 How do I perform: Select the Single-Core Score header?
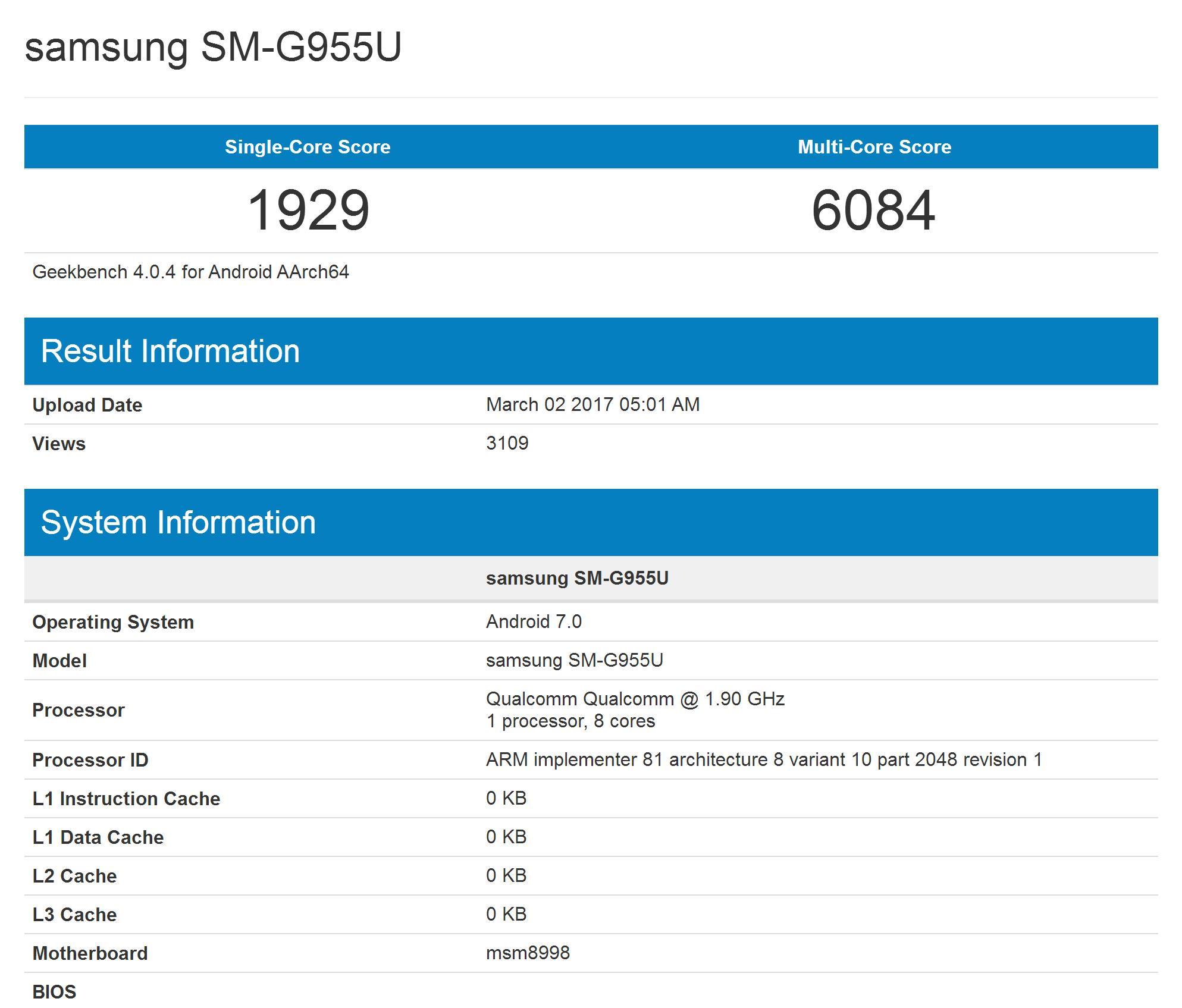tap(308, 147)
